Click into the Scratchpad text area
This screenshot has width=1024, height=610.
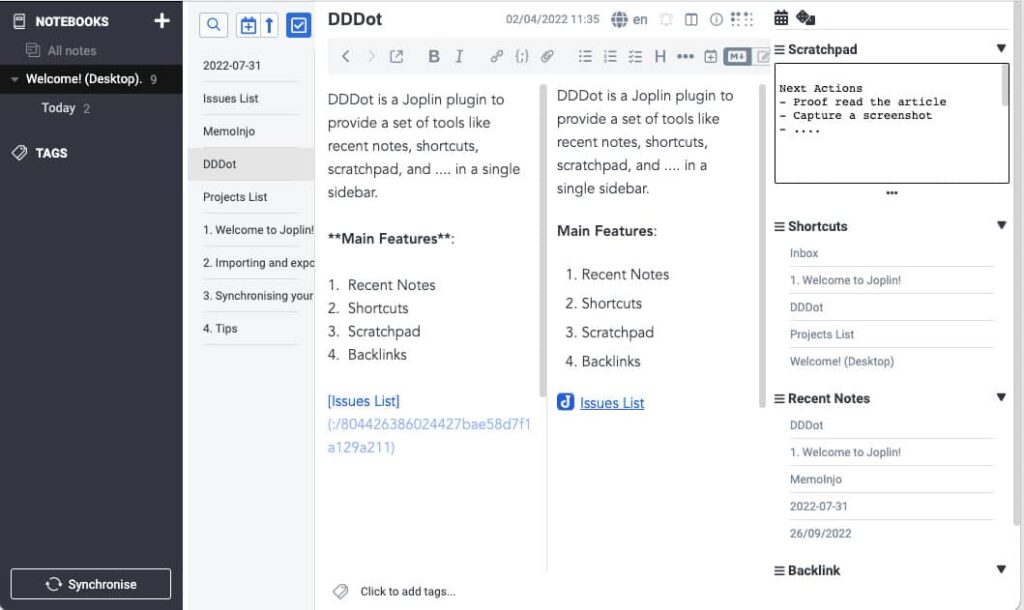890,140
